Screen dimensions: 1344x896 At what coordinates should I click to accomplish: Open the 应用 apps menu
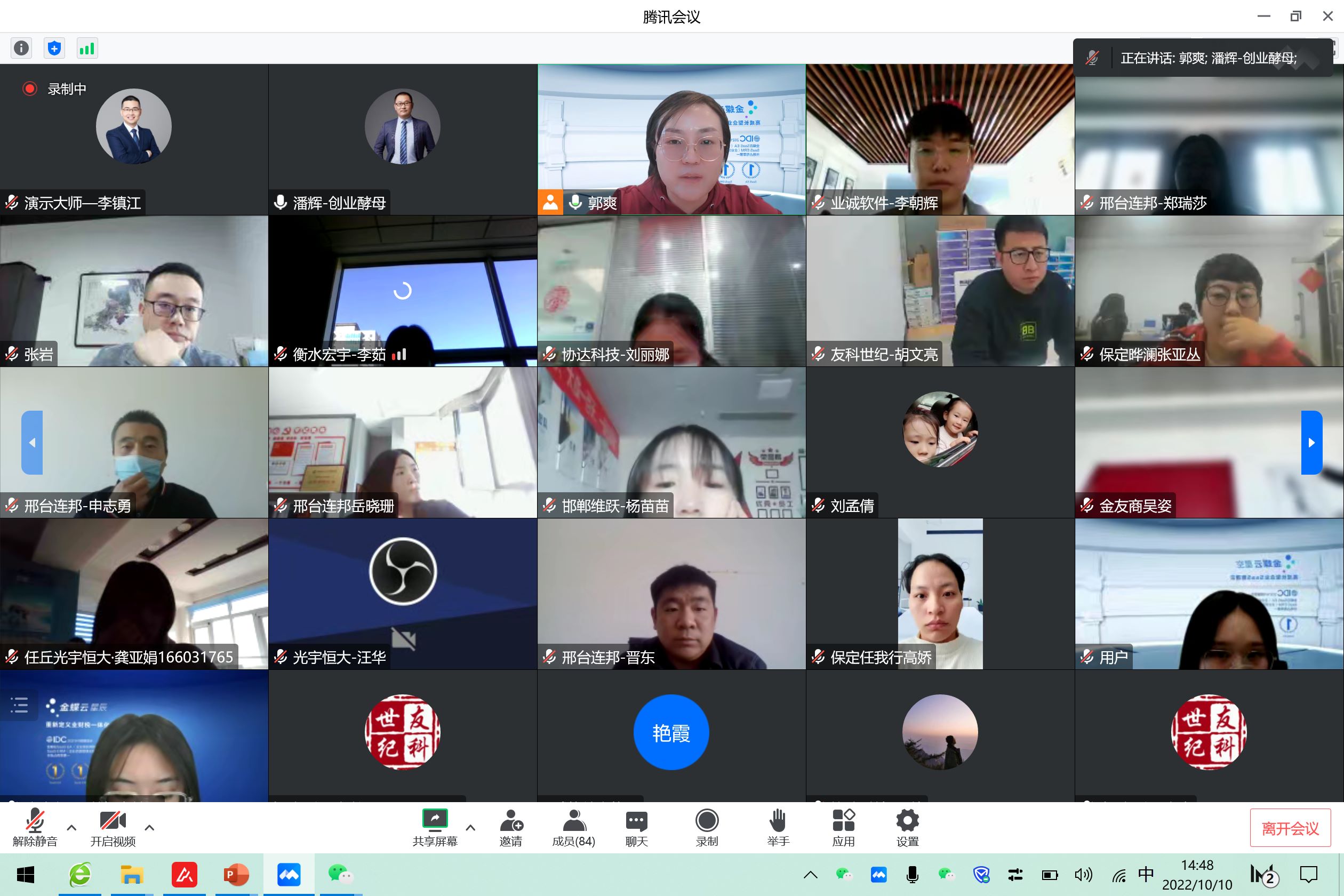(x=843, y=827)
